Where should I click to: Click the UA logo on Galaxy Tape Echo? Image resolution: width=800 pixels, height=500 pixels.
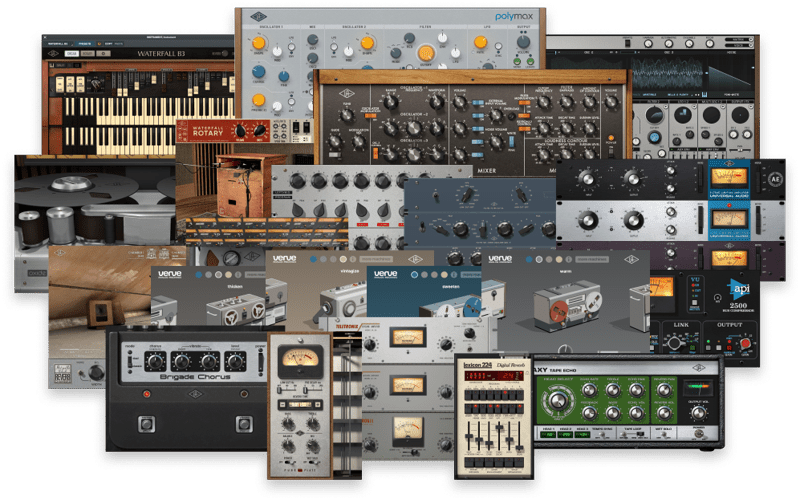tap(699, 367)
